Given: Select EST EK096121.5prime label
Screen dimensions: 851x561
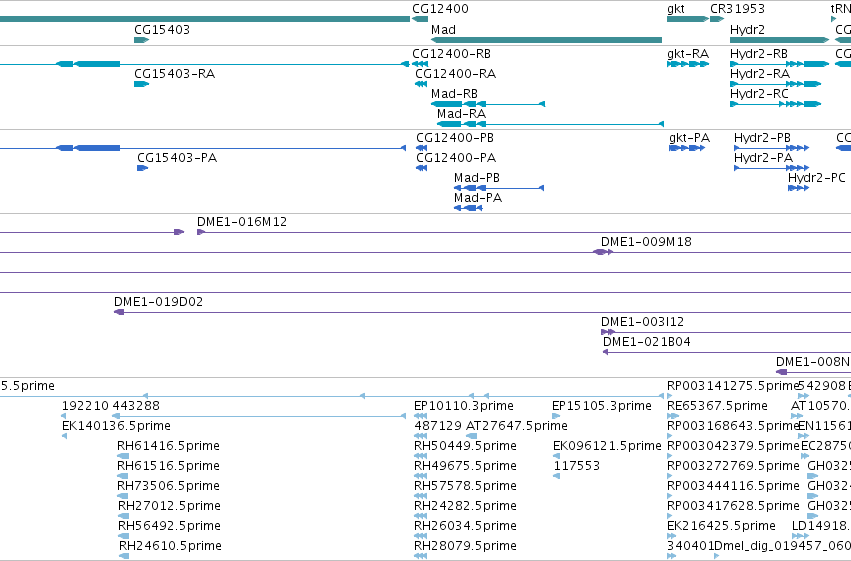Looking at the screenshot, I should [x=607, y=446].
